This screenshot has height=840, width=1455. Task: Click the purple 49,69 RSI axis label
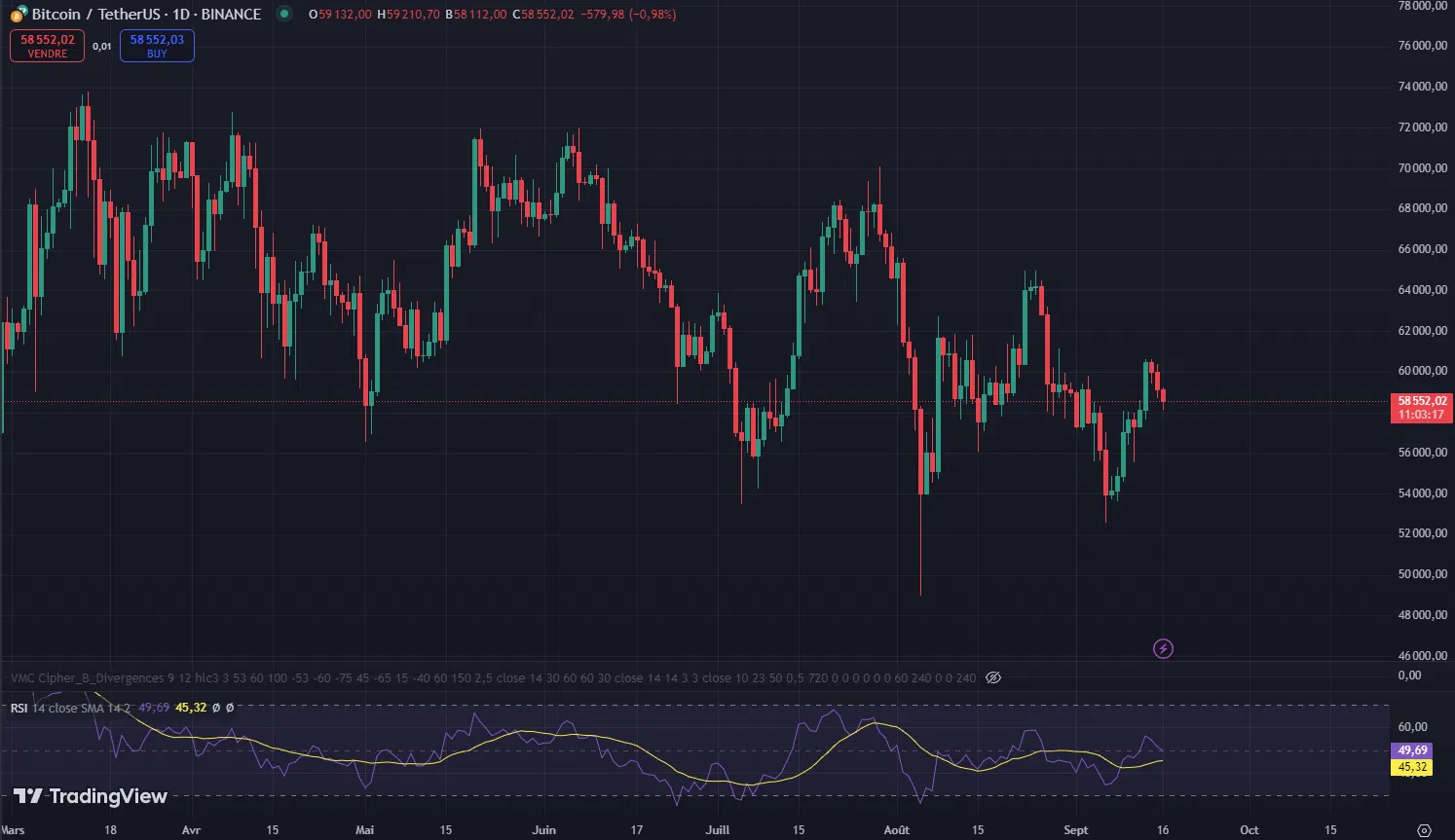(x=1413, y=750)
